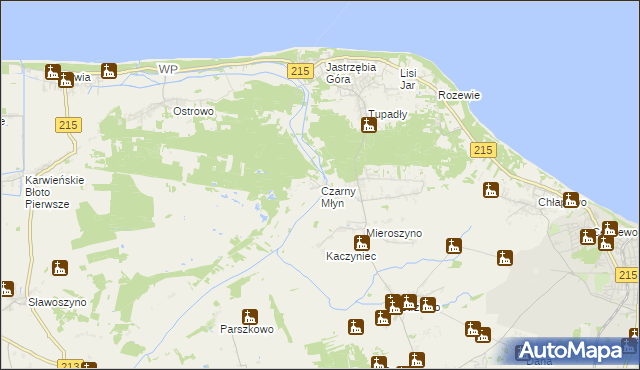Click the Sławoszyno village label
Screen dimensions: 640x370
(x=57, y=302)
